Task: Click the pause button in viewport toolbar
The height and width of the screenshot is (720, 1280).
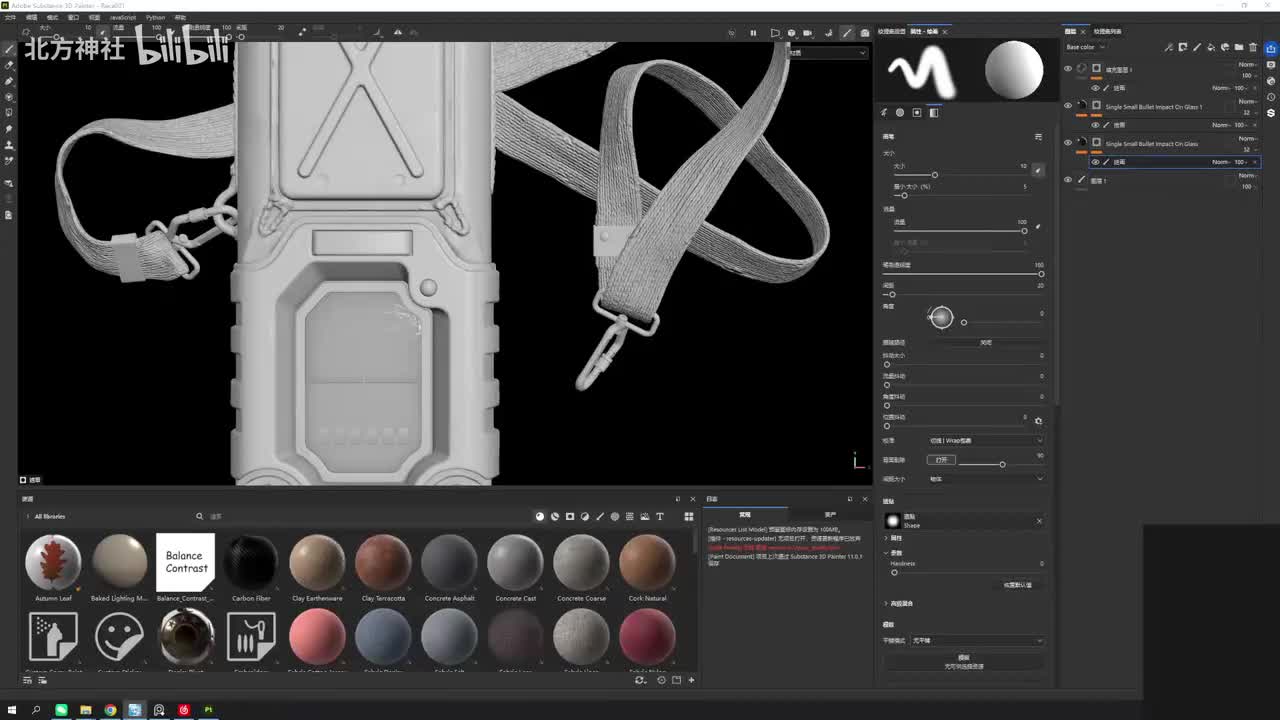Action: pyautogui.click(x=753, y=33)
